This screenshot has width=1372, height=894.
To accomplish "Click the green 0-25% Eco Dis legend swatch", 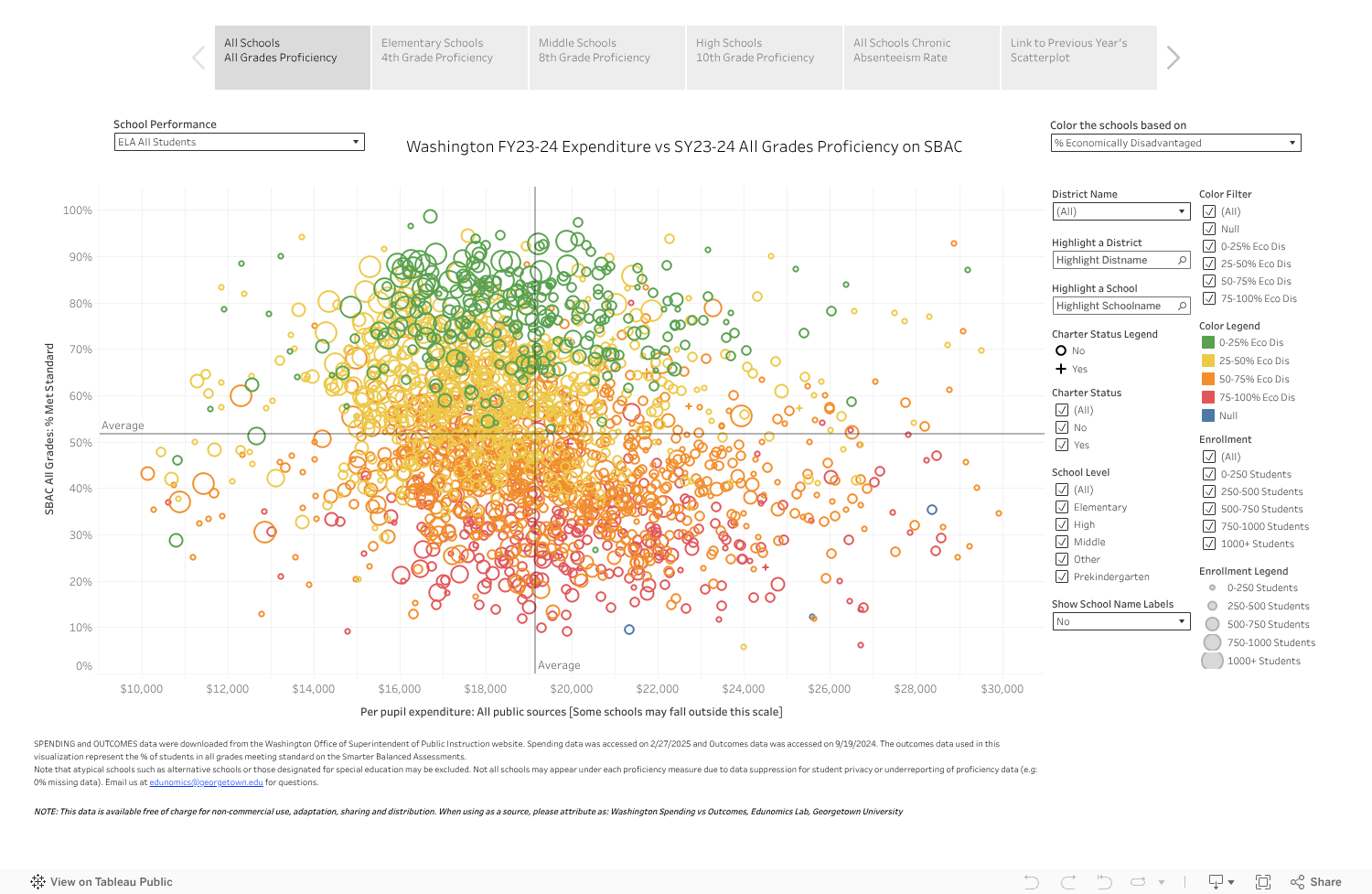I will (1208, 342).
